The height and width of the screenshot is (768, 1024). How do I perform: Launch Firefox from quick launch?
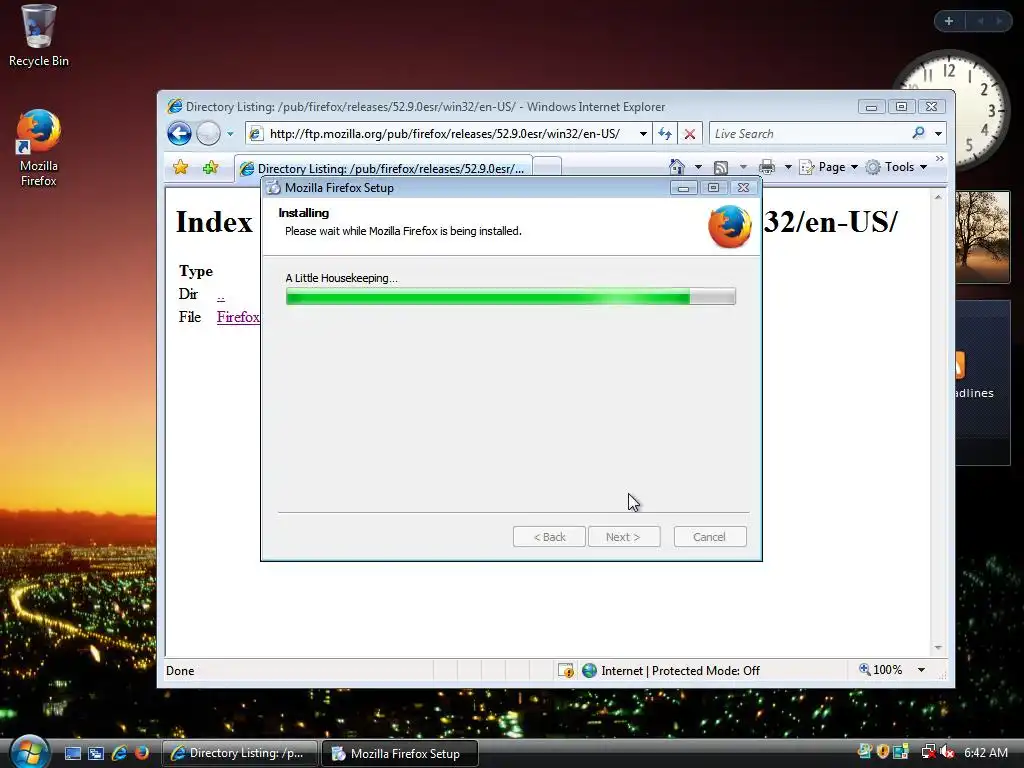141,753
